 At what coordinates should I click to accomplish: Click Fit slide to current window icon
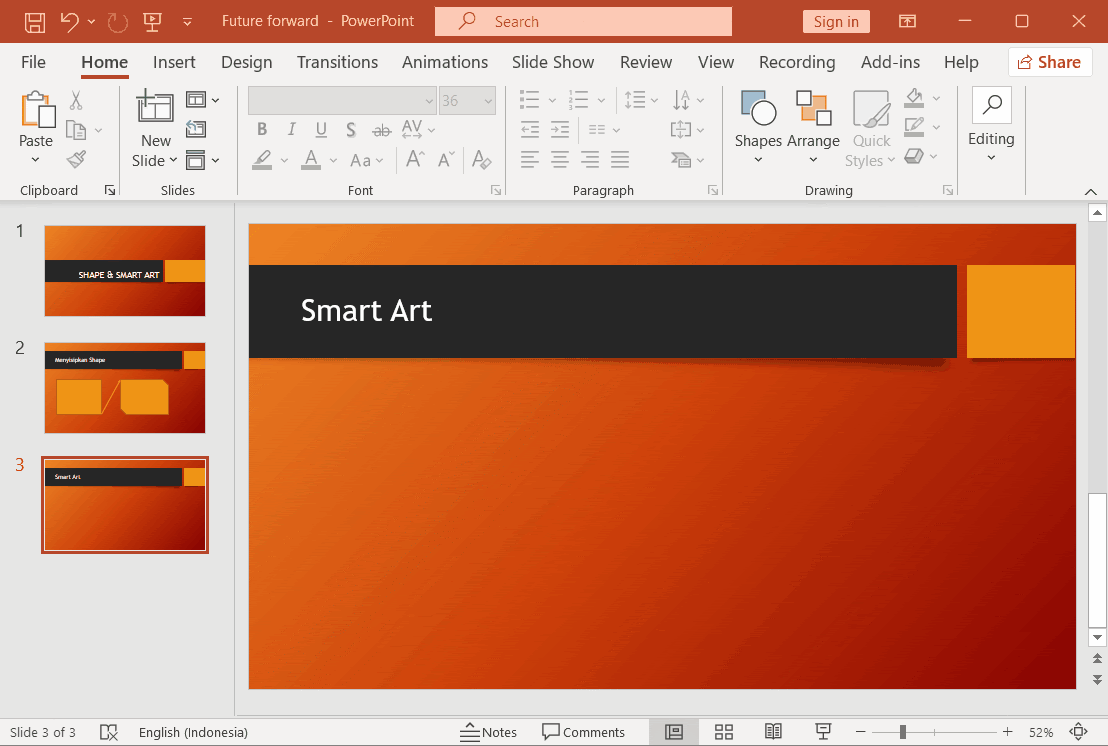pyautogui.click(x=1078, y=732)
